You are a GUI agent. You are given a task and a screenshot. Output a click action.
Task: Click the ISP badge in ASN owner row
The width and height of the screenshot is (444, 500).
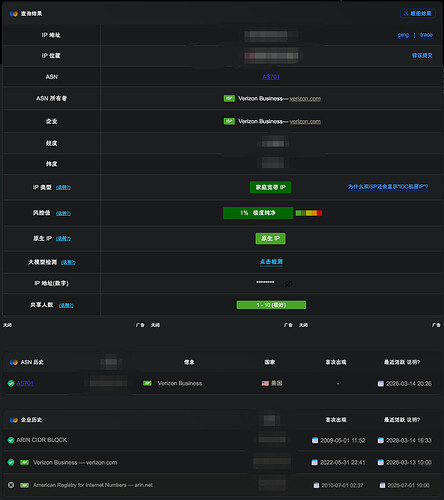pos(229,98)
